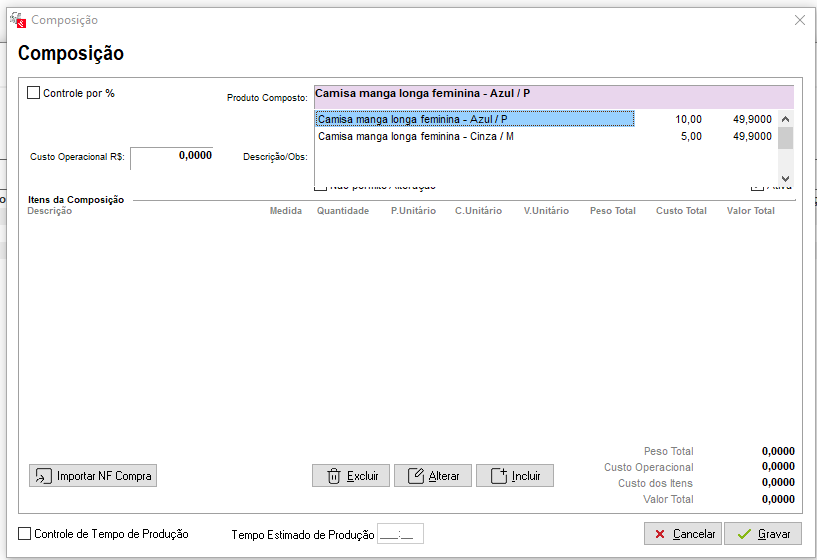817x560 pixels.
Task: Click the app icon in the title bar
Action: (17, 20)
